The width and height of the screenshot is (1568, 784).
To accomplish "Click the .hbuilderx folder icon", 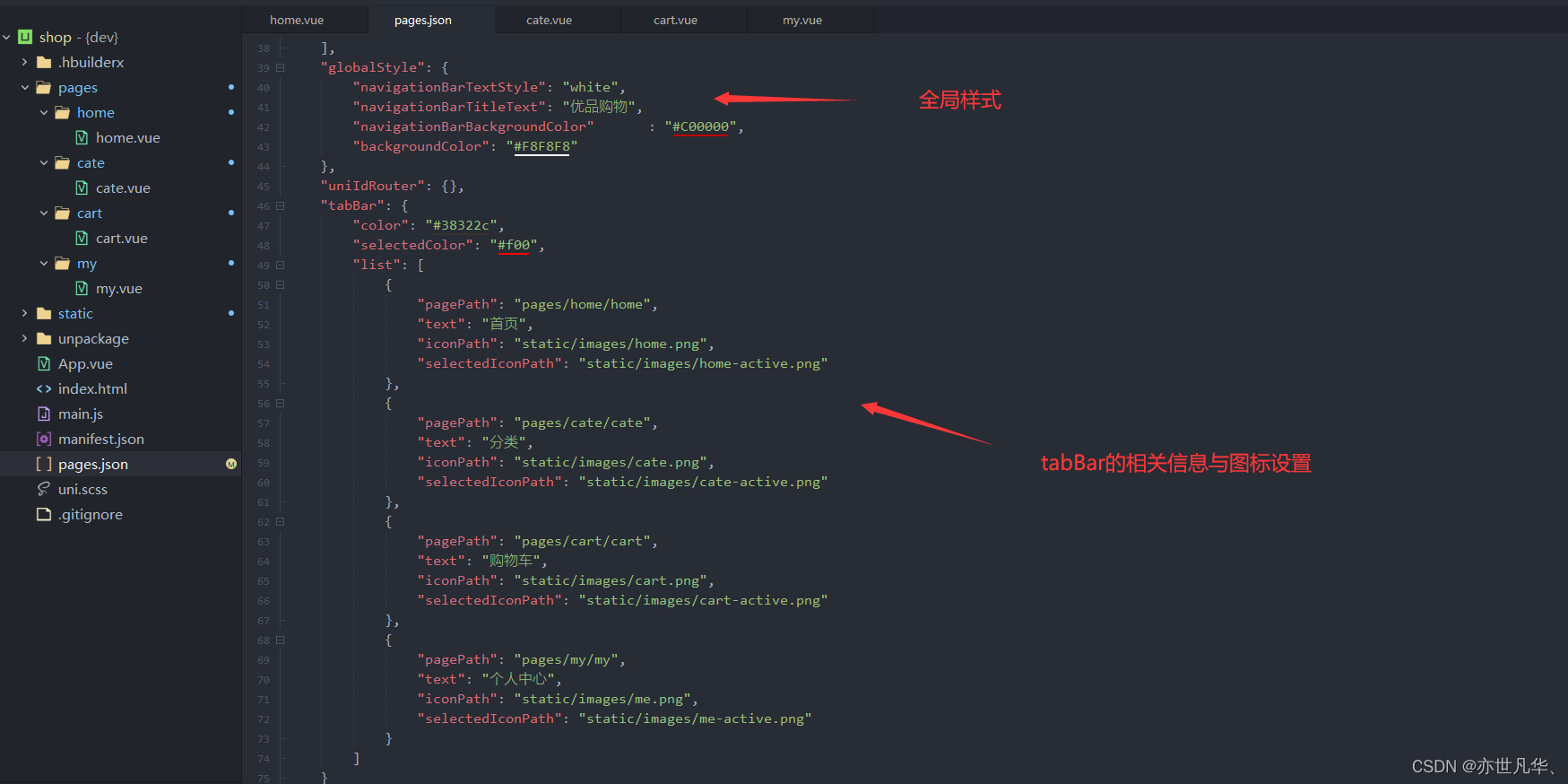I will point(44,62).
